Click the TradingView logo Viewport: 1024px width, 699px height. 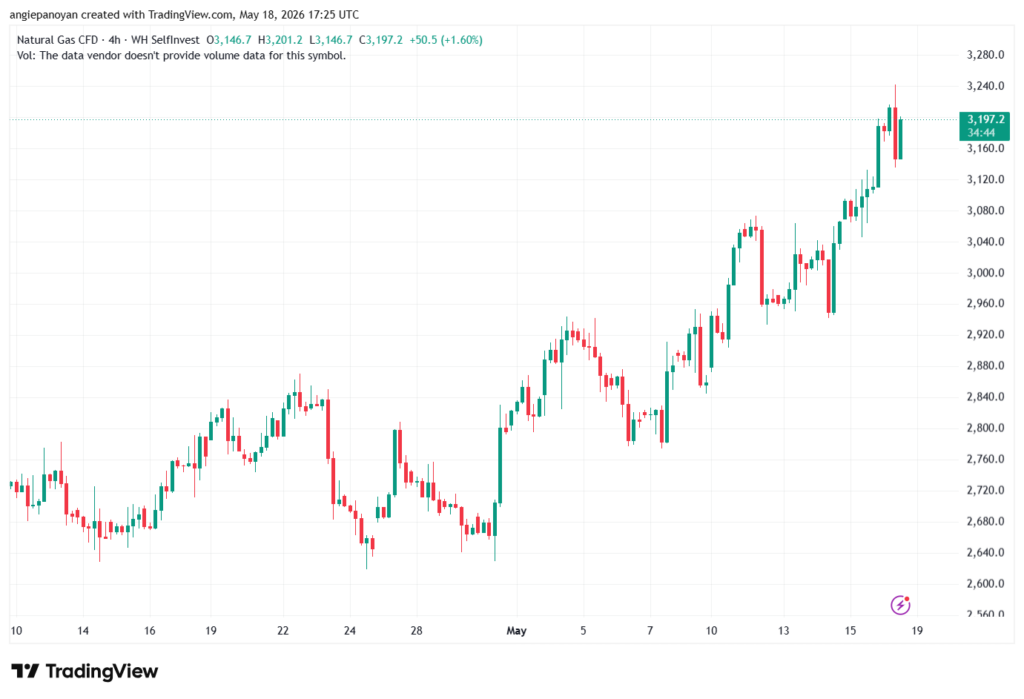click(84, 671)
